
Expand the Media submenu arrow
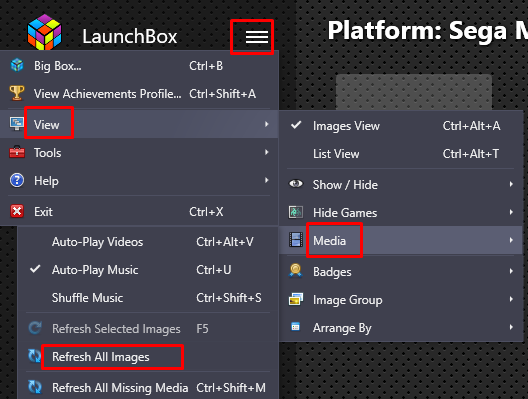[511, 240]
